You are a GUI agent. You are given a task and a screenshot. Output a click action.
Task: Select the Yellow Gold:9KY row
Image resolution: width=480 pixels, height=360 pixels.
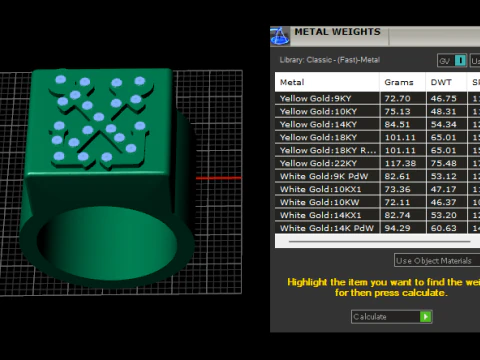click(377, 99)
